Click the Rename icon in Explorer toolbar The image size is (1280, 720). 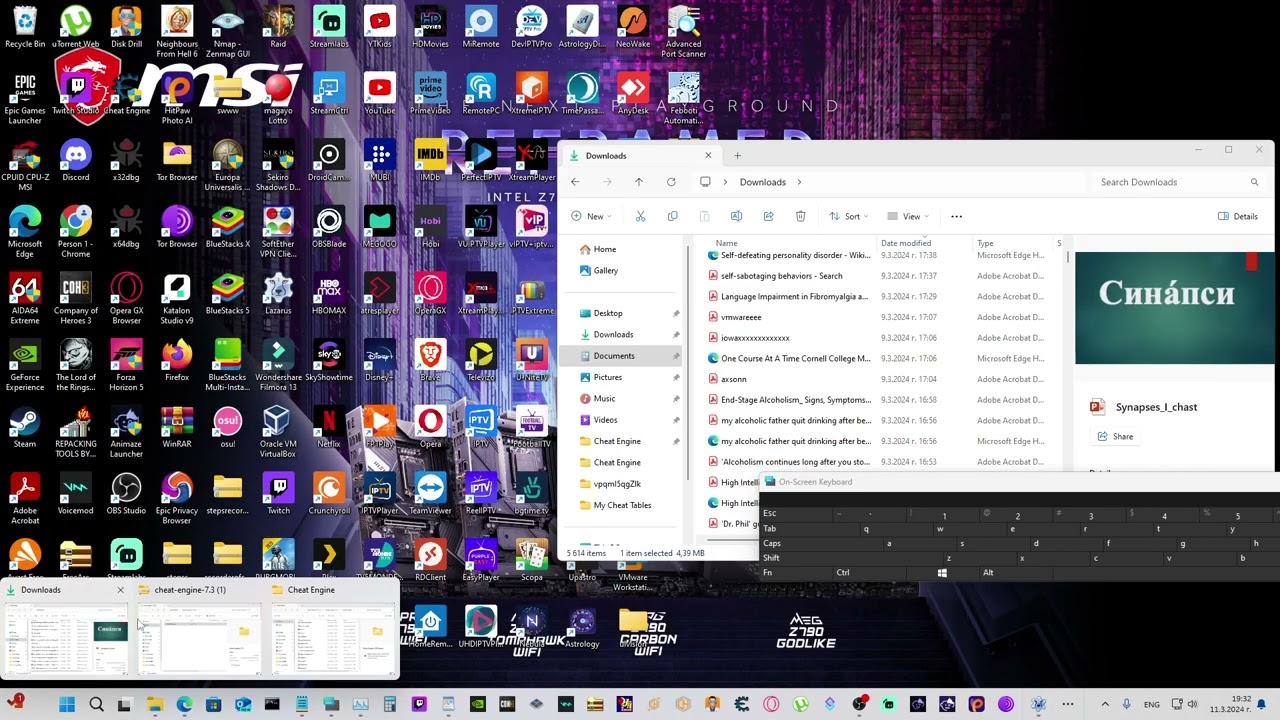736,216
